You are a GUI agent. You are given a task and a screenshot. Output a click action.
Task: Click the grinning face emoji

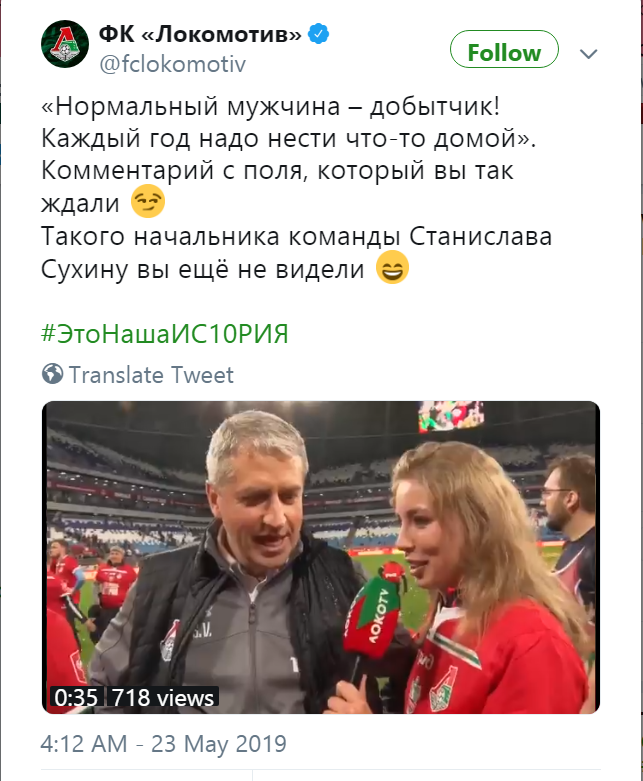pos(392,267)
